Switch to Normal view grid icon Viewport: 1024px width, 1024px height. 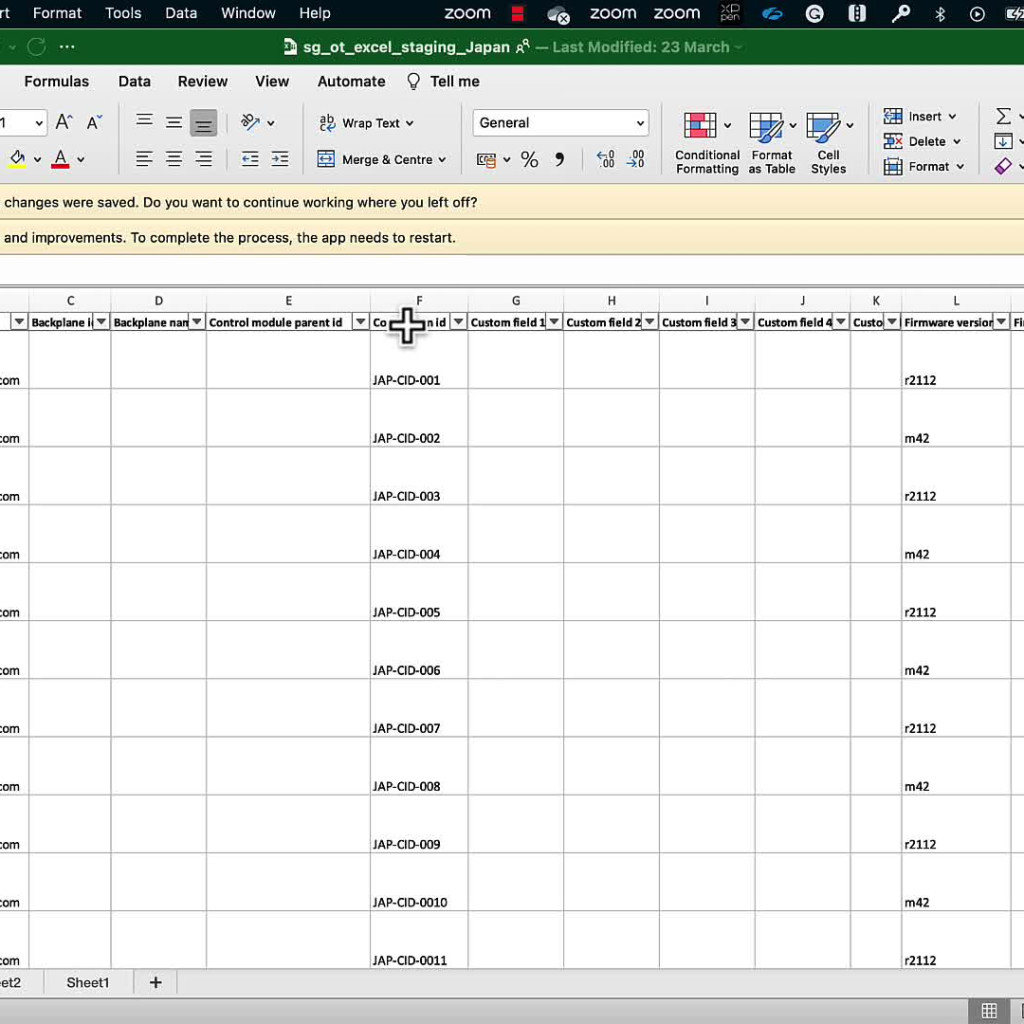989,1010
